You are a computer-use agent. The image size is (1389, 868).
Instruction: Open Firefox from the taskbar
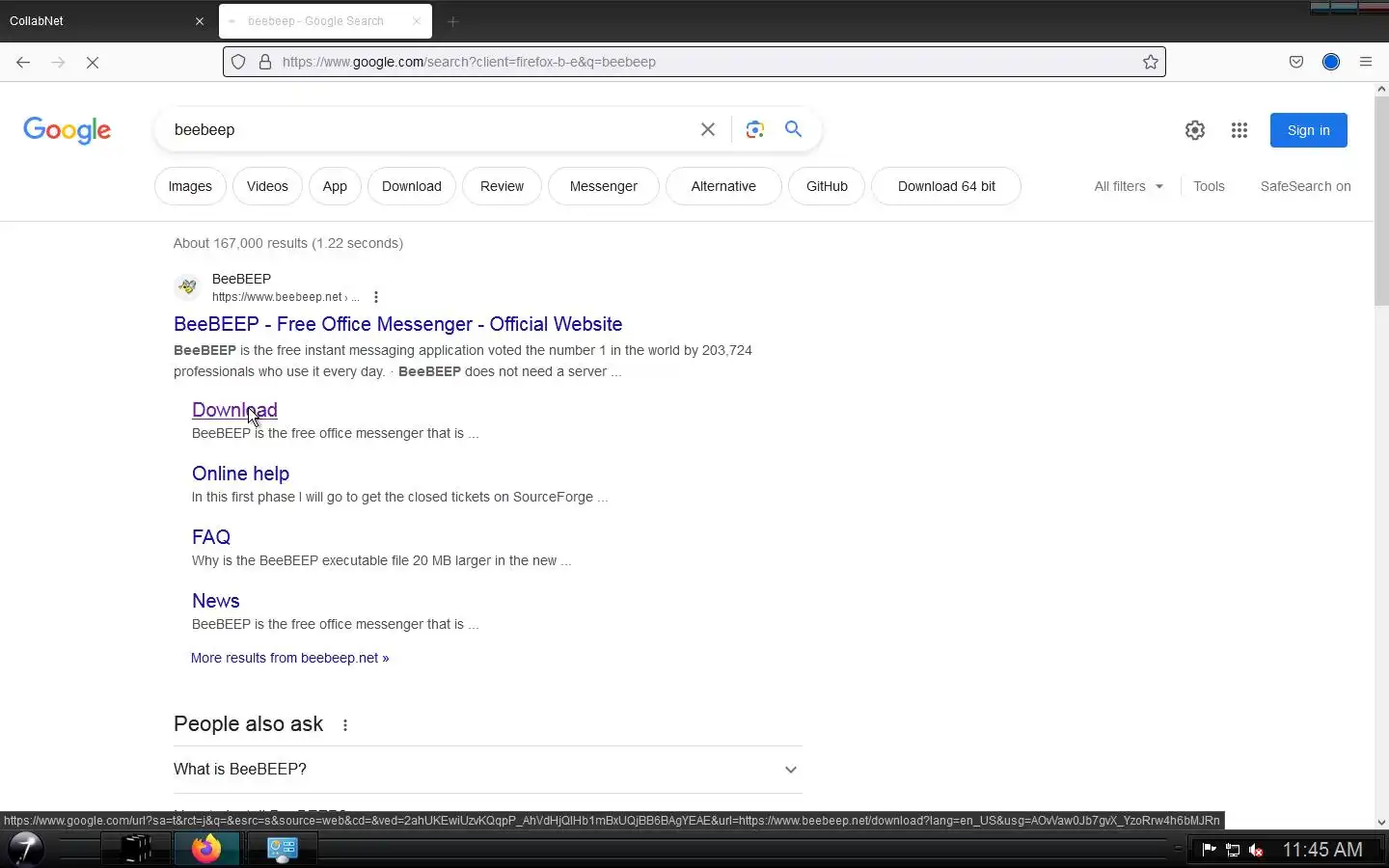(205, 849)
